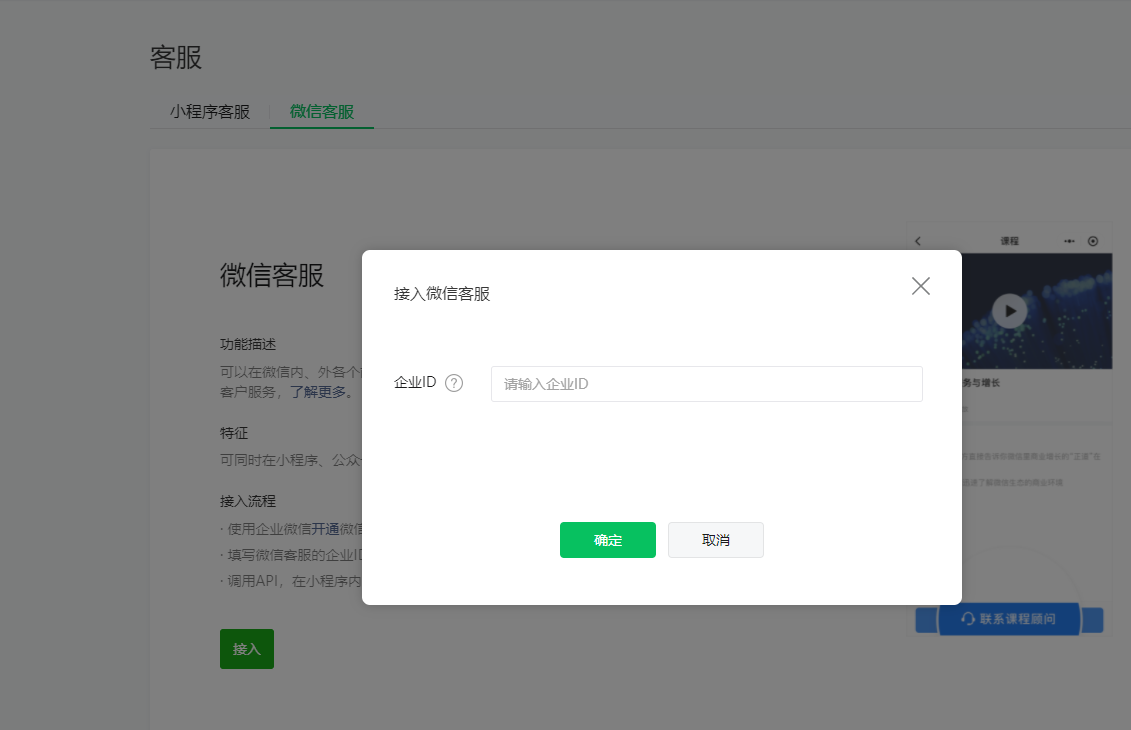1131x730 pixels.
Task: Cancel the dialog using 取消
Action: click(715, 540)
